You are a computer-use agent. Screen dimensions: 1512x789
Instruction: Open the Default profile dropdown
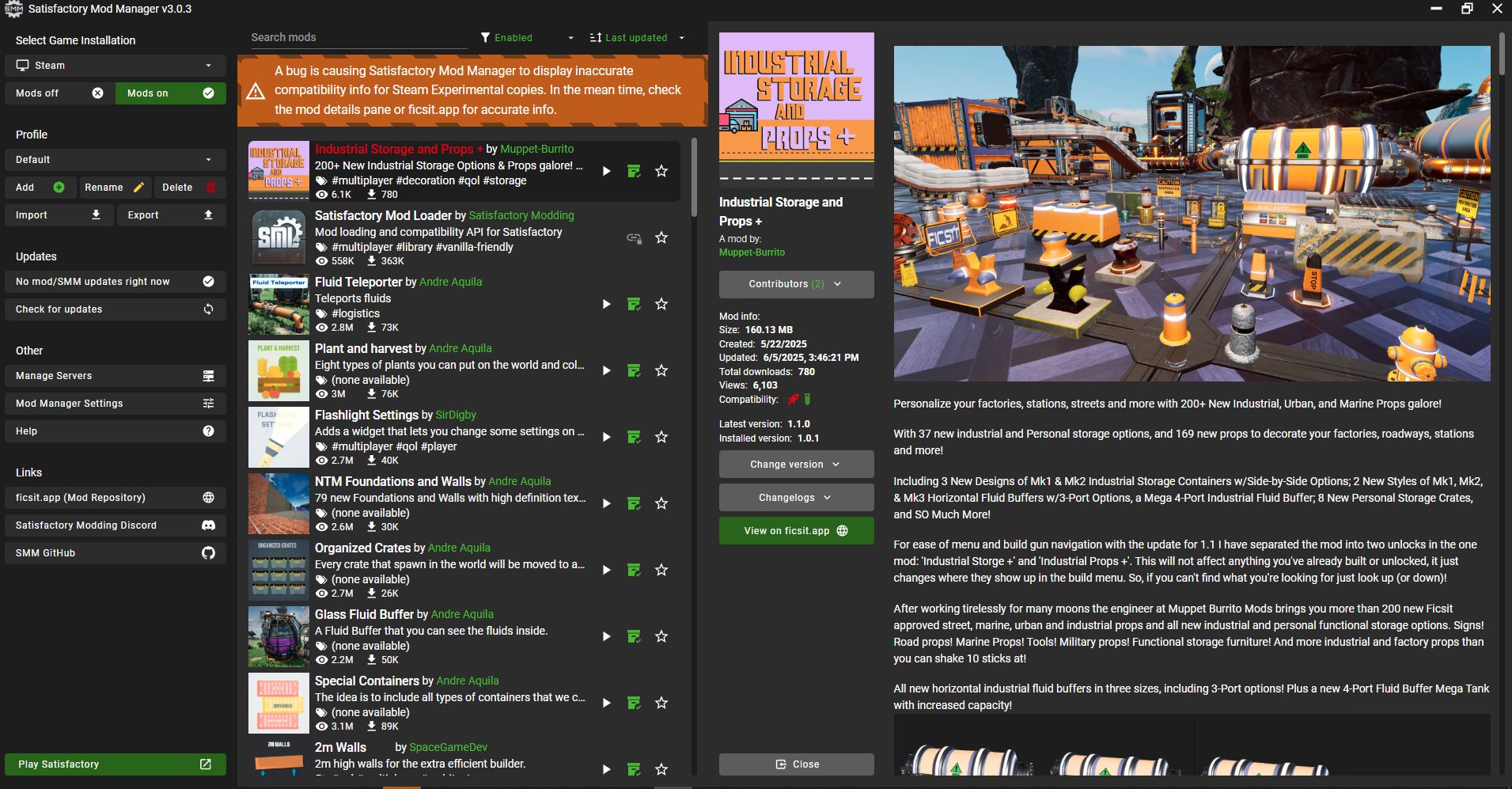click(116, 160)
